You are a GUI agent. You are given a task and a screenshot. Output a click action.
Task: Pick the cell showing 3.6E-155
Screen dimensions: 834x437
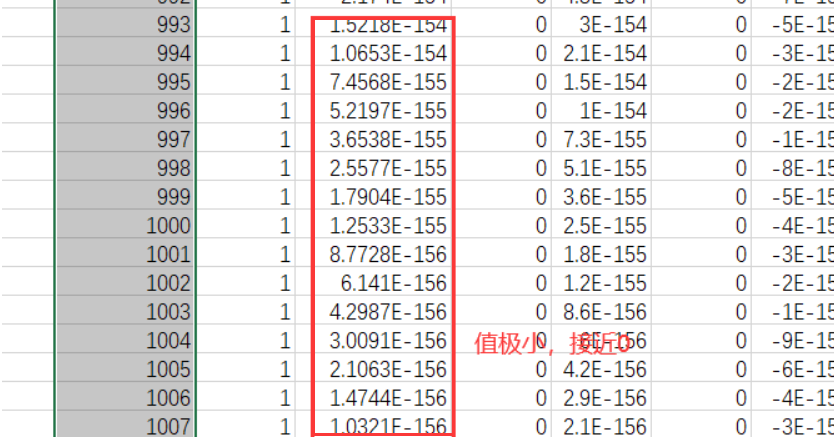[x=602, y=197]
